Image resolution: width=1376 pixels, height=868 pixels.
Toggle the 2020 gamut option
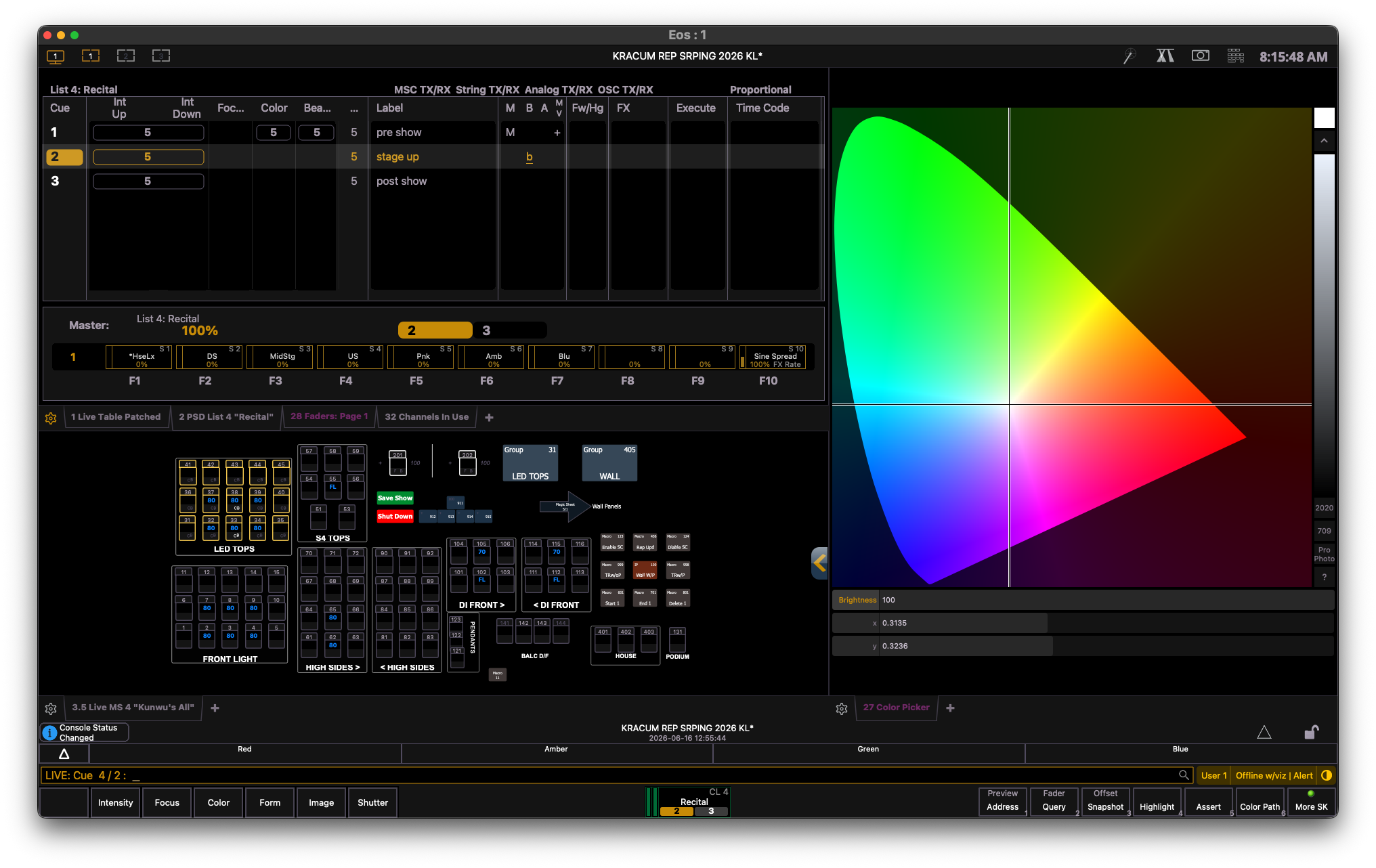click(x=1324, y=508)
